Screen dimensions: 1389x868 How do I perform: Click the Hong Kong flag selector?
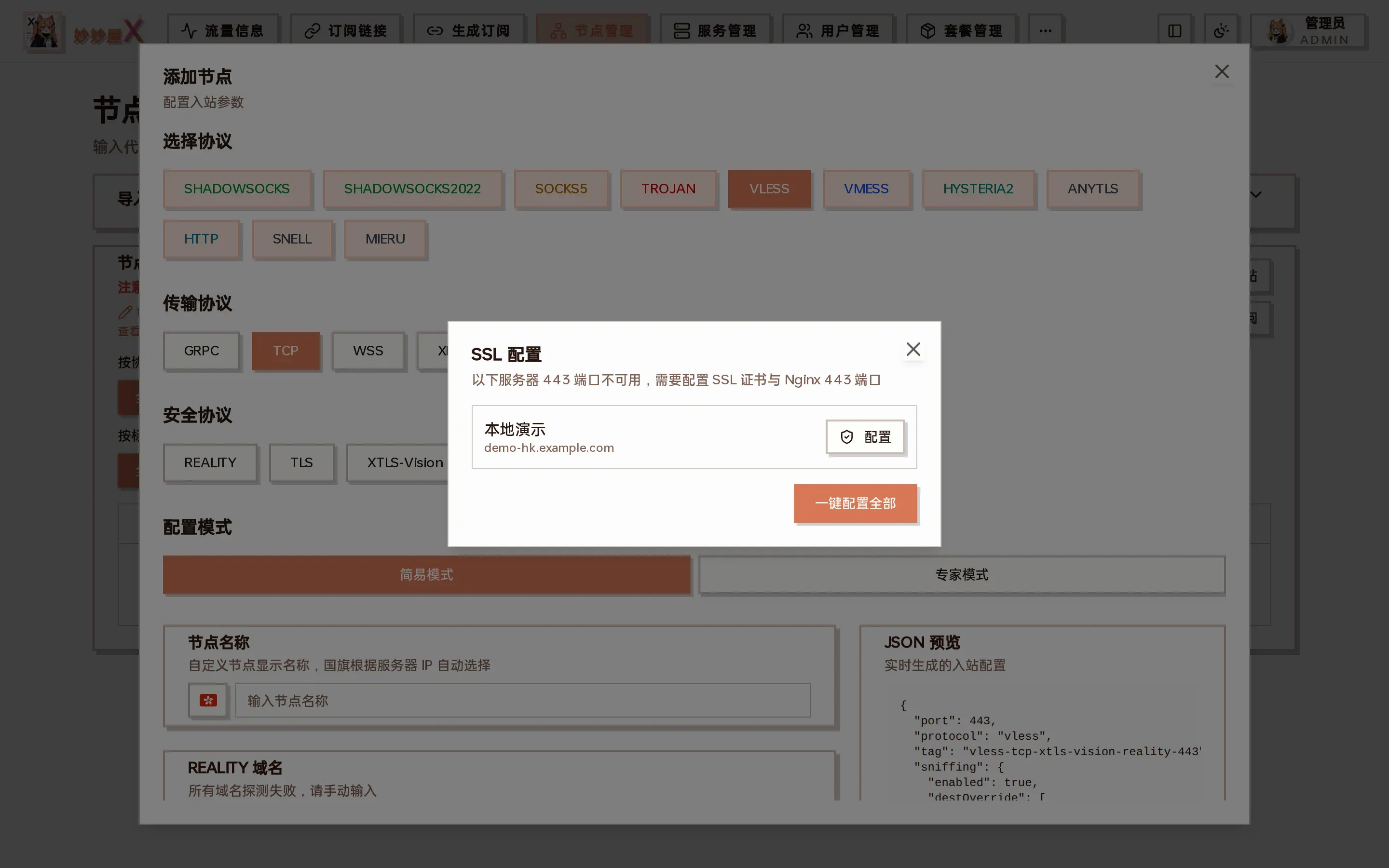tap(208, 700)
